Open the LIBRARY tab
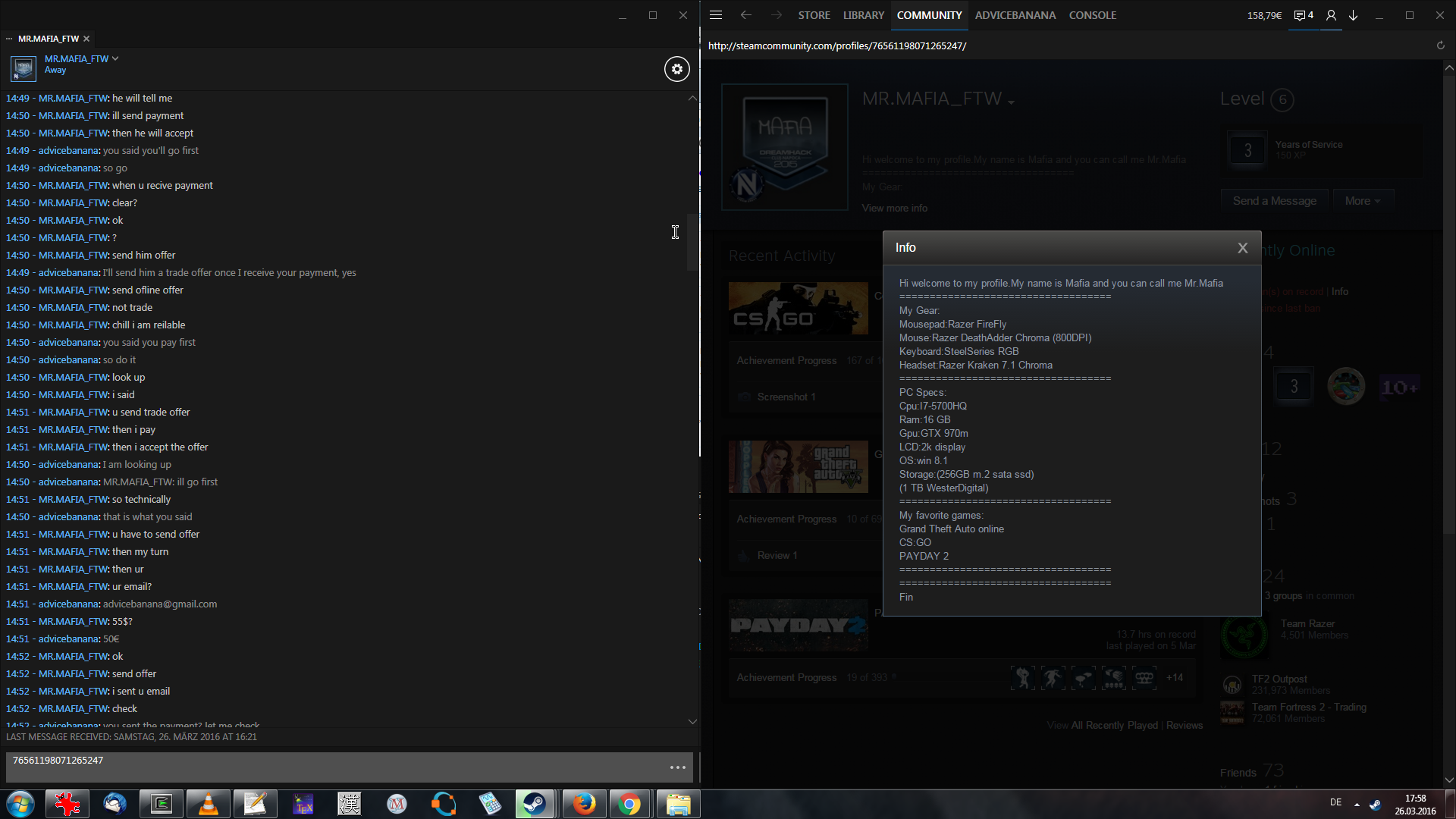 (x=863, y=15)
